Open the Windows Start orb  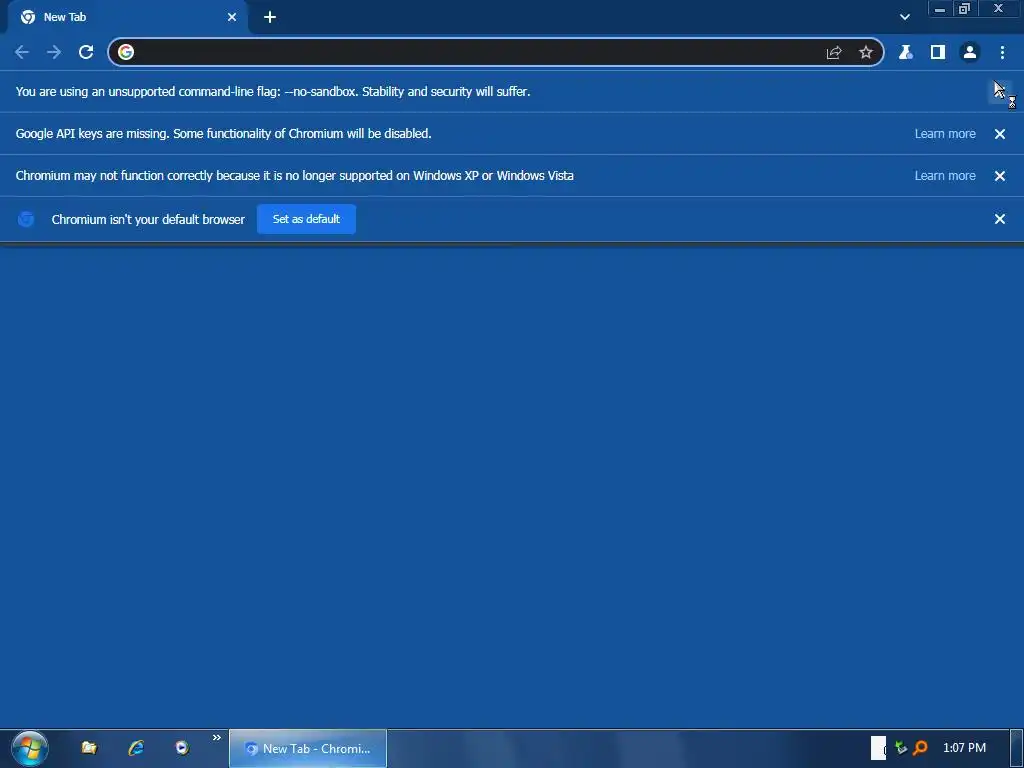pyautogui.click(x=29, y=748)
